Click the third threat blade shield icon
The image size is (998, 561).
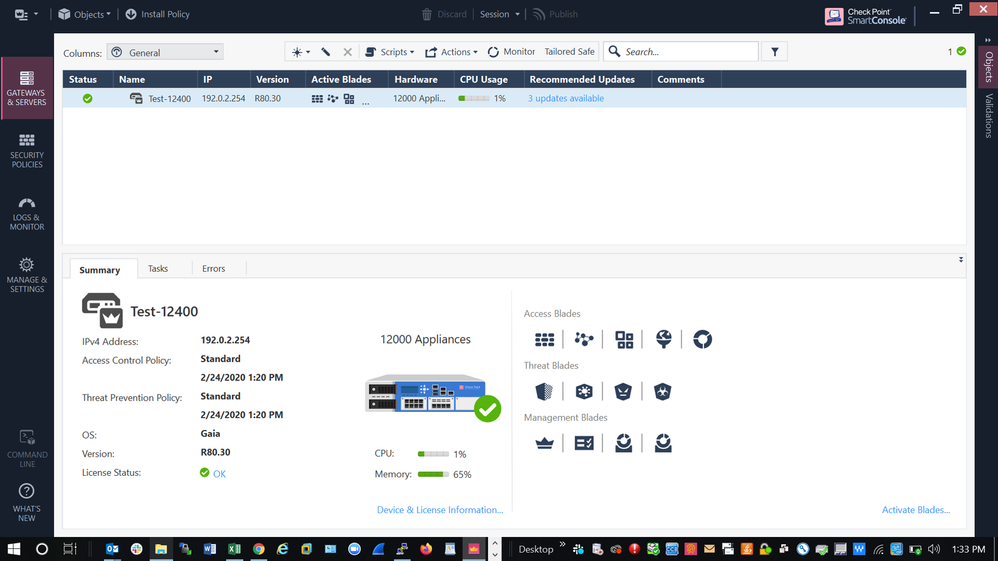[x=623, y=392]
